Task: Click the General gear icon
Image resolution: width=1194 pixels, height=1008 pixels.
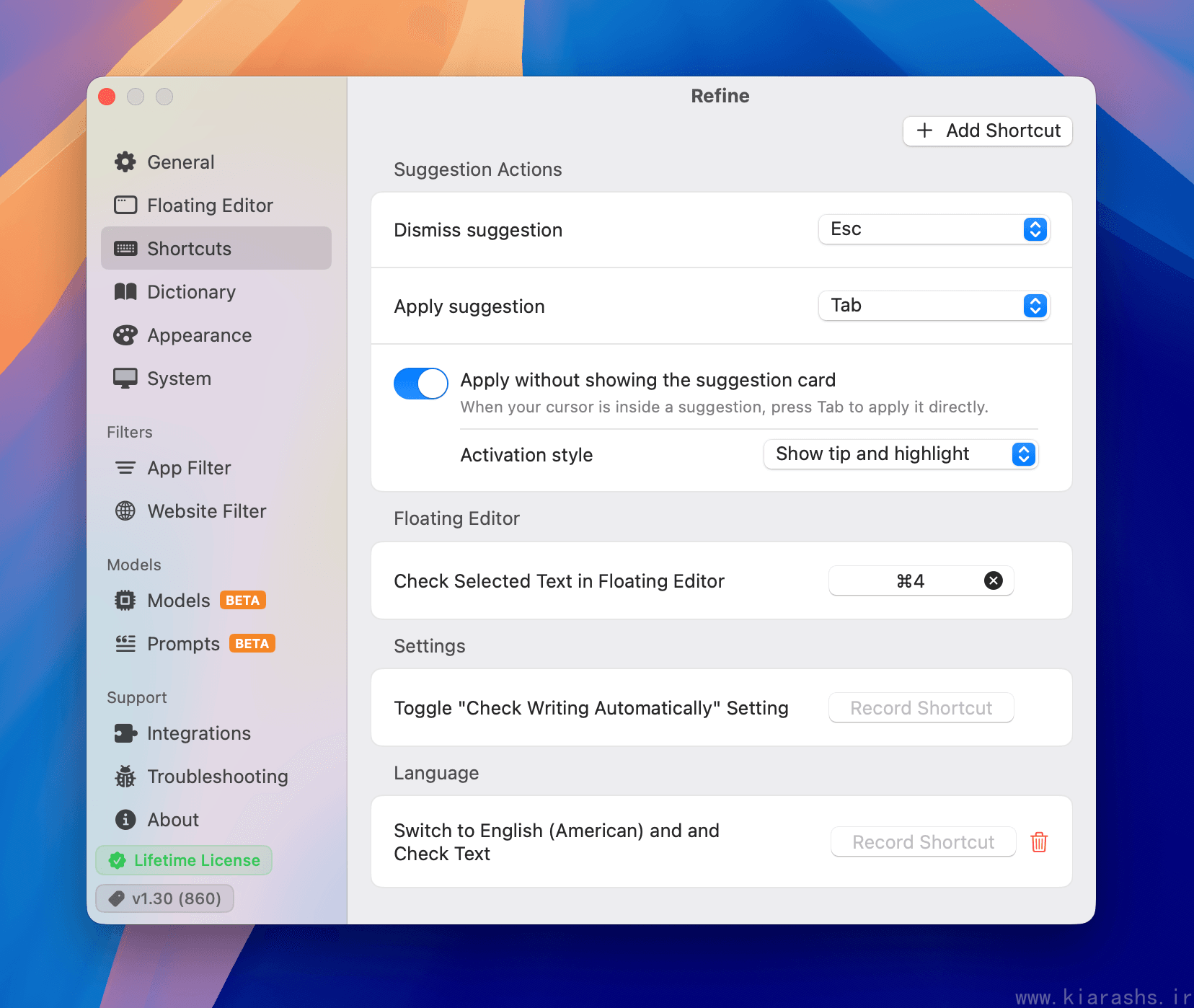Action: point(125,162)
